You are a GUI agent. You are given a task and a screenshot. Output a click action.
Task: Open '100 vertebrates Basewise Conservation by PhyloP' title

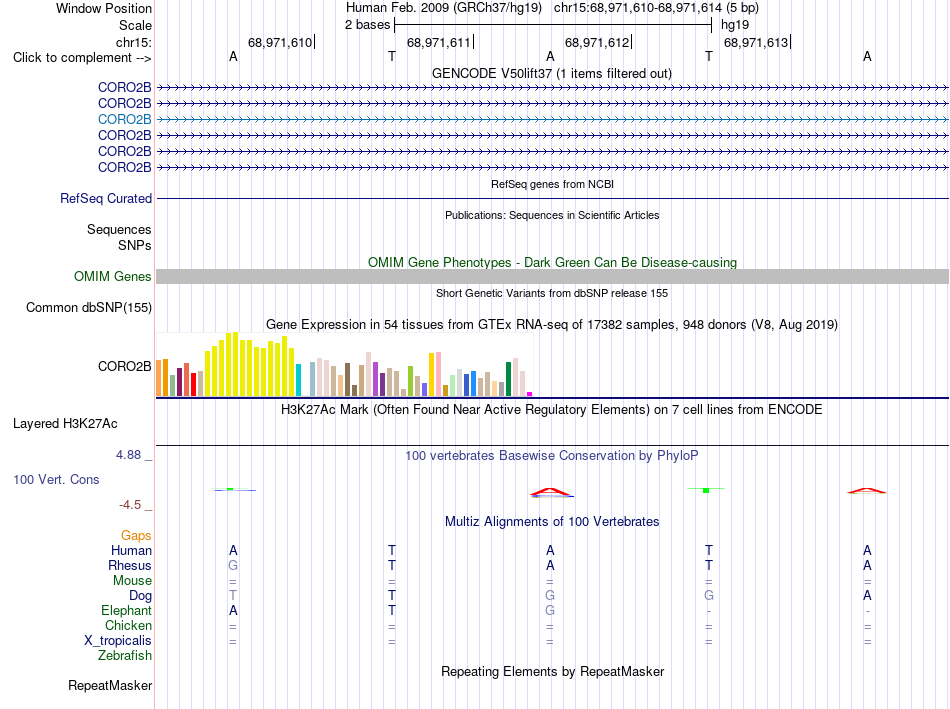pos(552,456)
